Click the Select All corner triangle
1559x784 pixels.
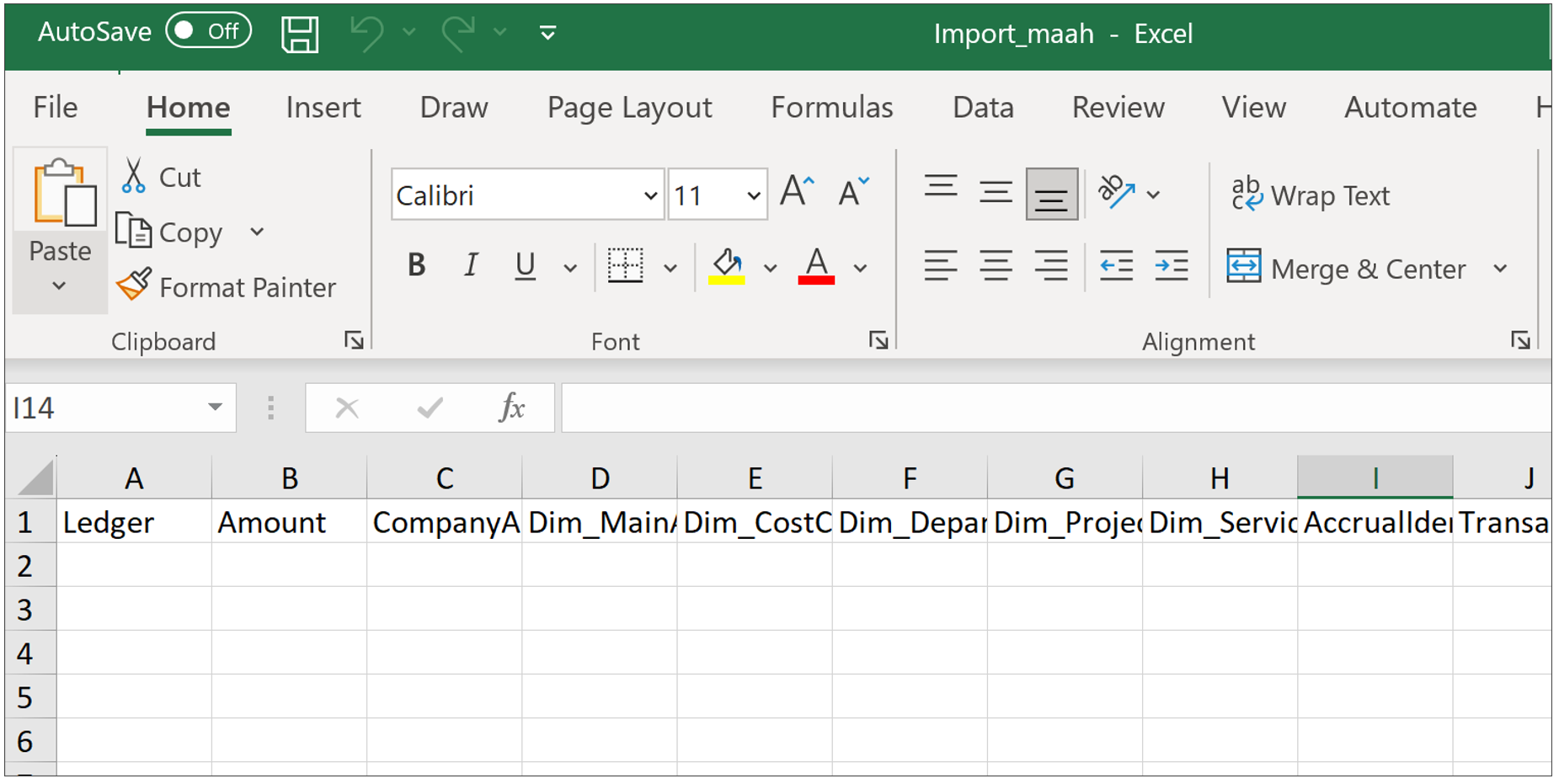point(35,477)
